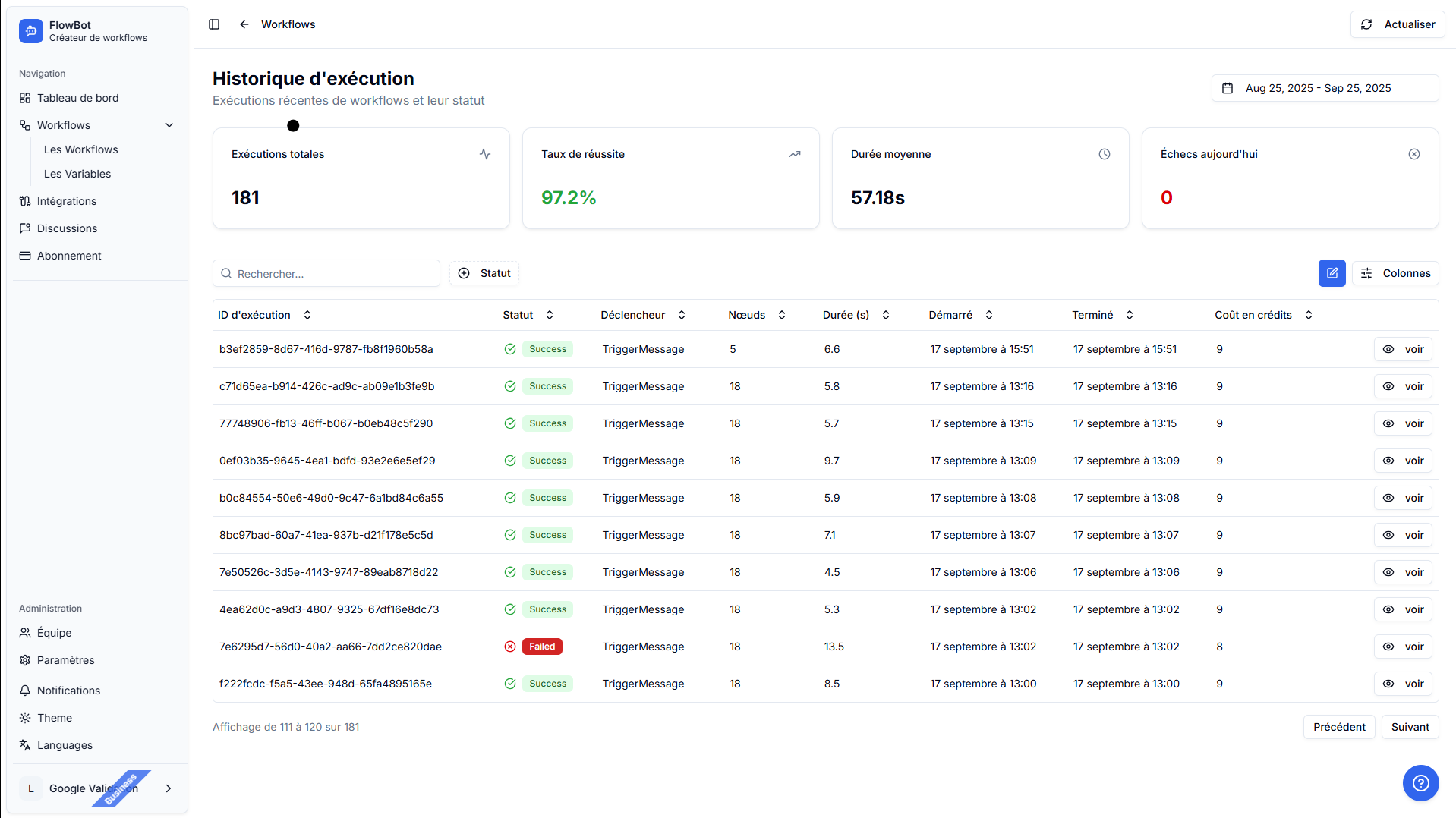The width and height of the screenshot is (1456, 818).
Task: Open Colonnes column visibility options
Action: pyautogui.click(x=1395, y=273)
